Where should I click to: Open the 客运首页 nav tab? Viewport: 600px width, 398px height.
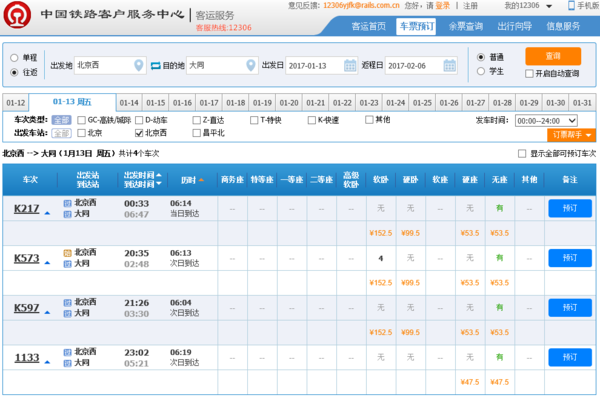pos(368,26)
